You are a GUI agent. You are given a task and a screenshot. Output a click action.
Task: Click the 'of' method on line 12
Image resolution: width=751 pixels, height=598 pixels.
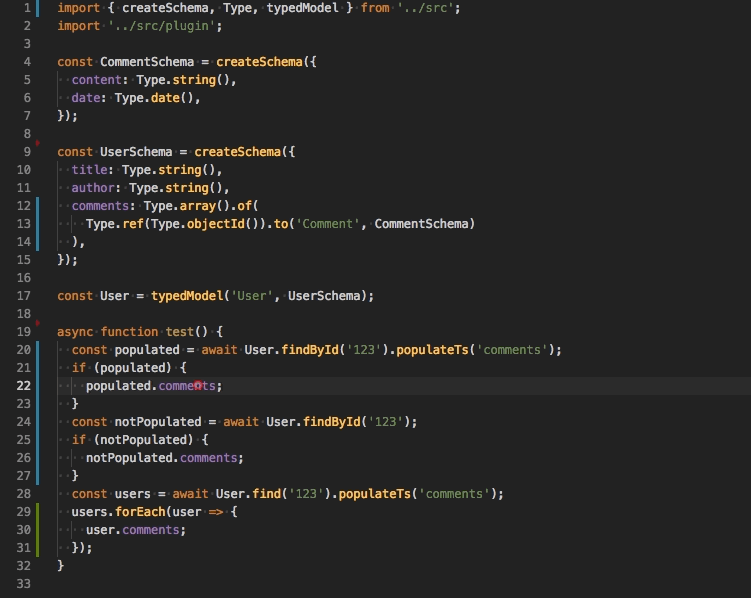(244, 206)
